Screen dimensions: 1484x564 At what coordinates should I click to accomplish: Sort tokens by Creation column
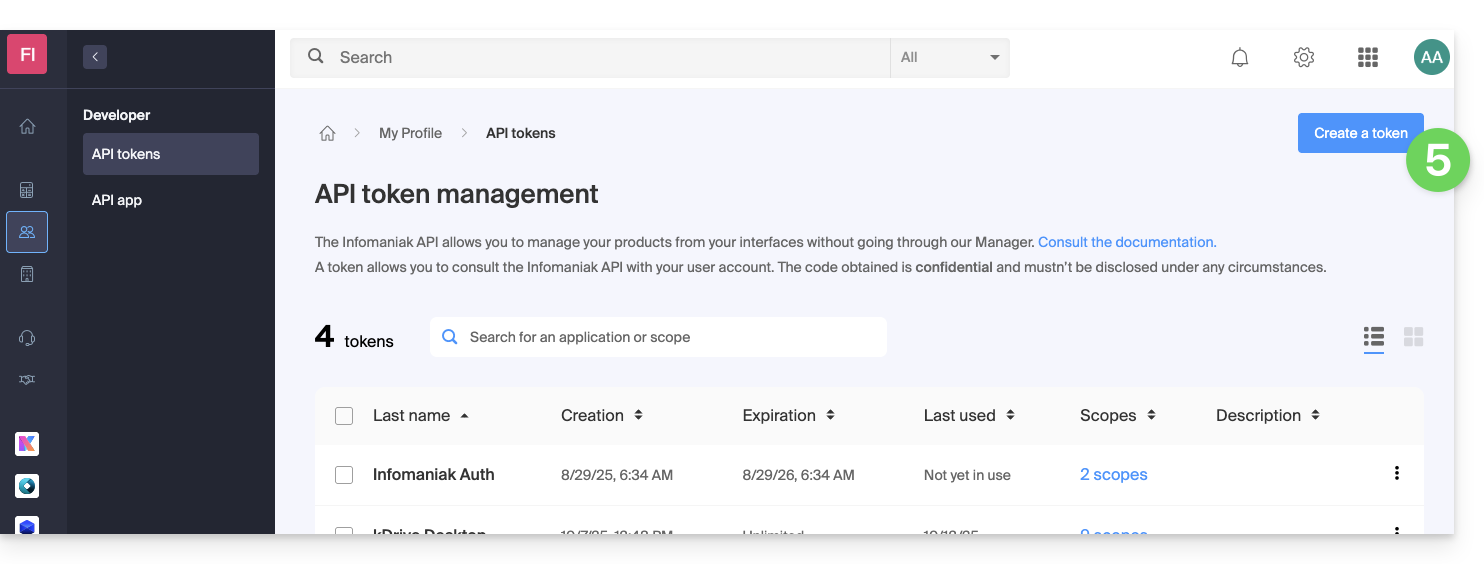pos(601,415)
